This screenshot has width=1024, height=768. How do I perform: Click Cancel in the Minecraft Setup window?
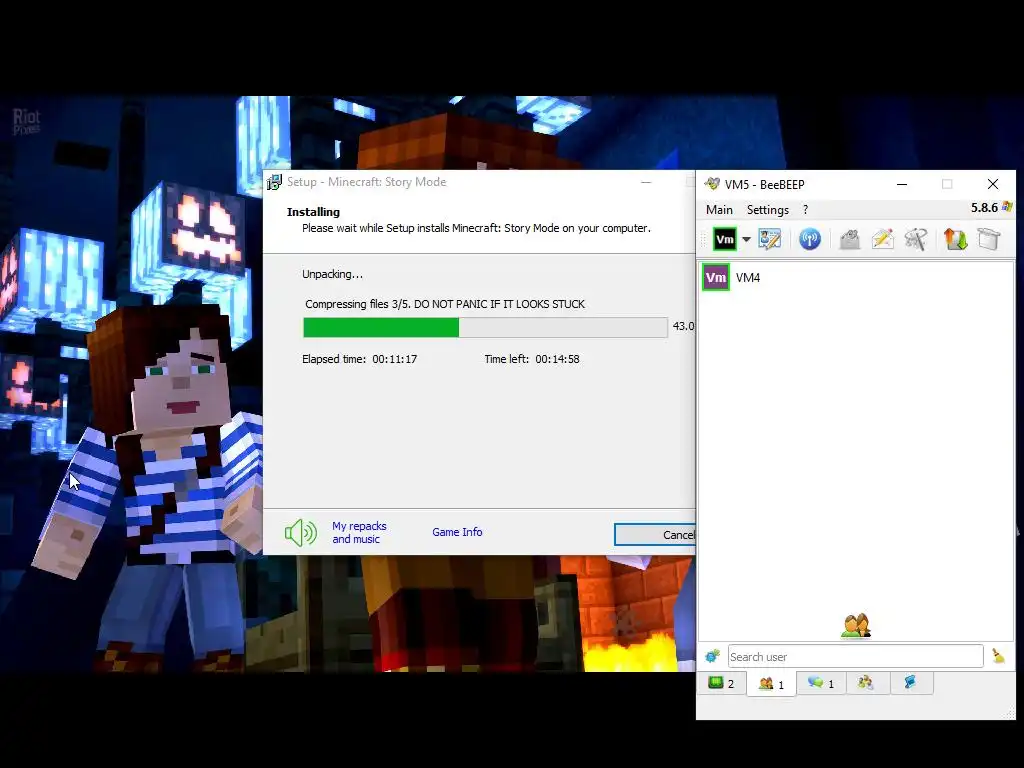(655, 535)
